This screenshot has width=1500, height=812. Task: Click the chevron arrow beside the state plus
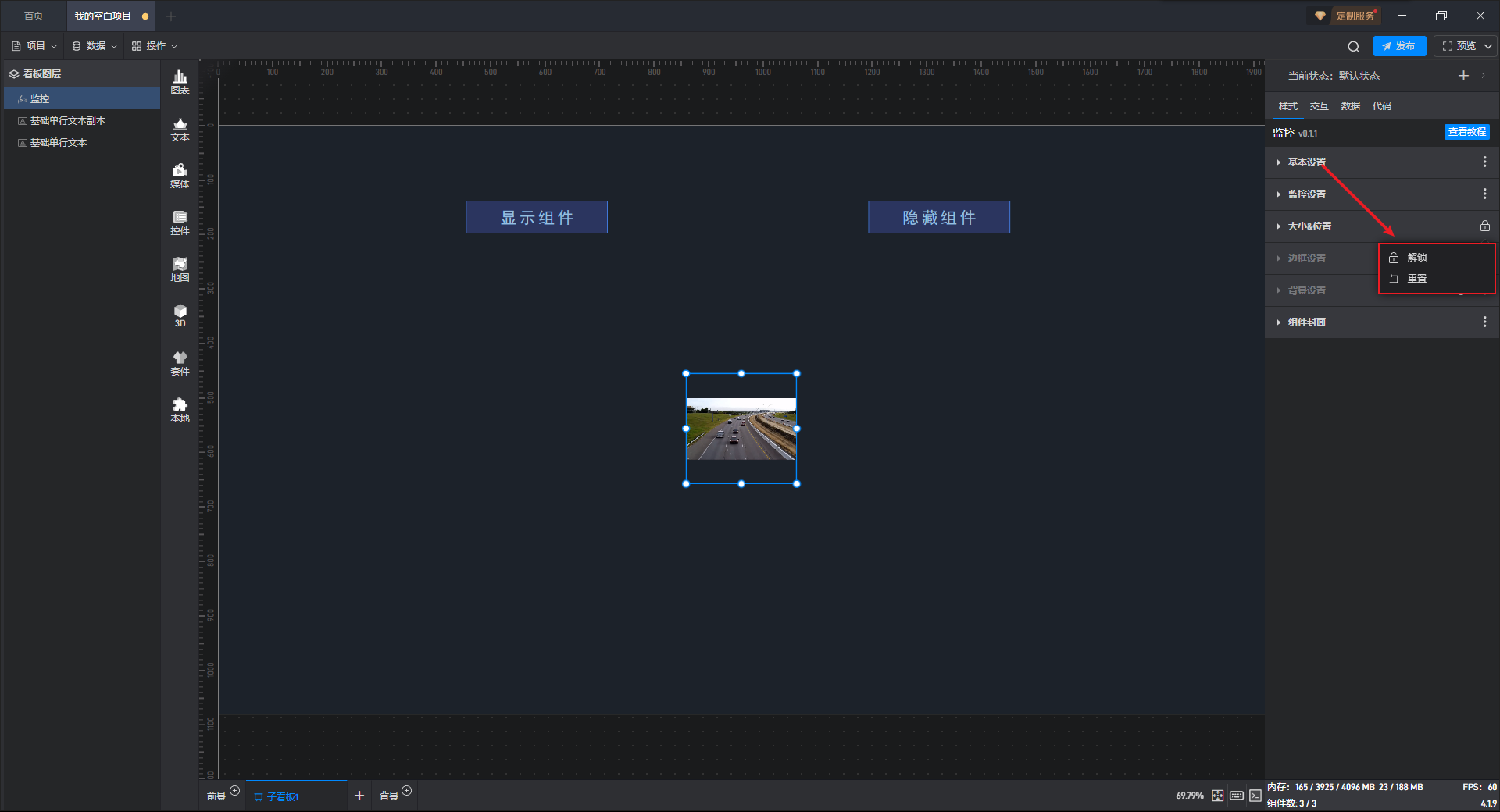click(x=1483, y=76)
